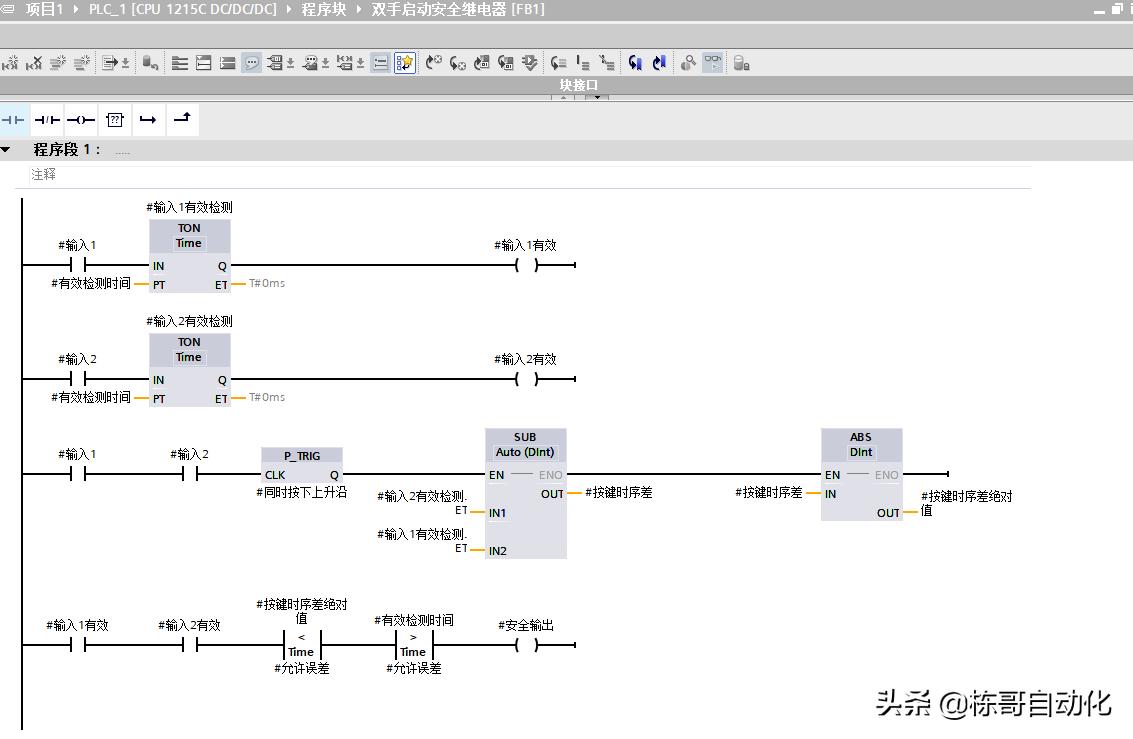Insert an empty box instruction
Viewport: 1133px width, 739px height.
pos(115,120)
